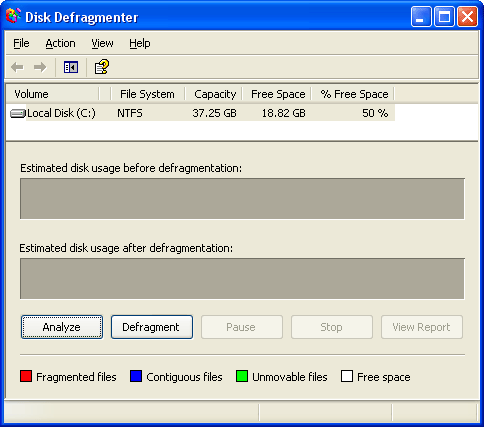Open the Help toolbar icon
484x427 pixels.
tap(102, 67)
